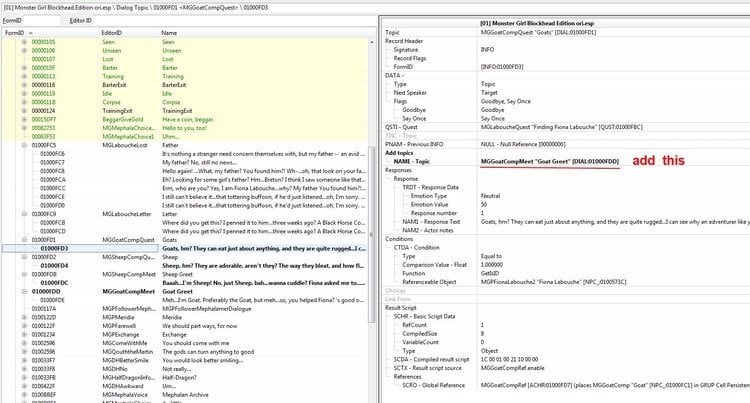Collapse the 01000FD2 MGSheepCompQuest topic

[24, 257]
